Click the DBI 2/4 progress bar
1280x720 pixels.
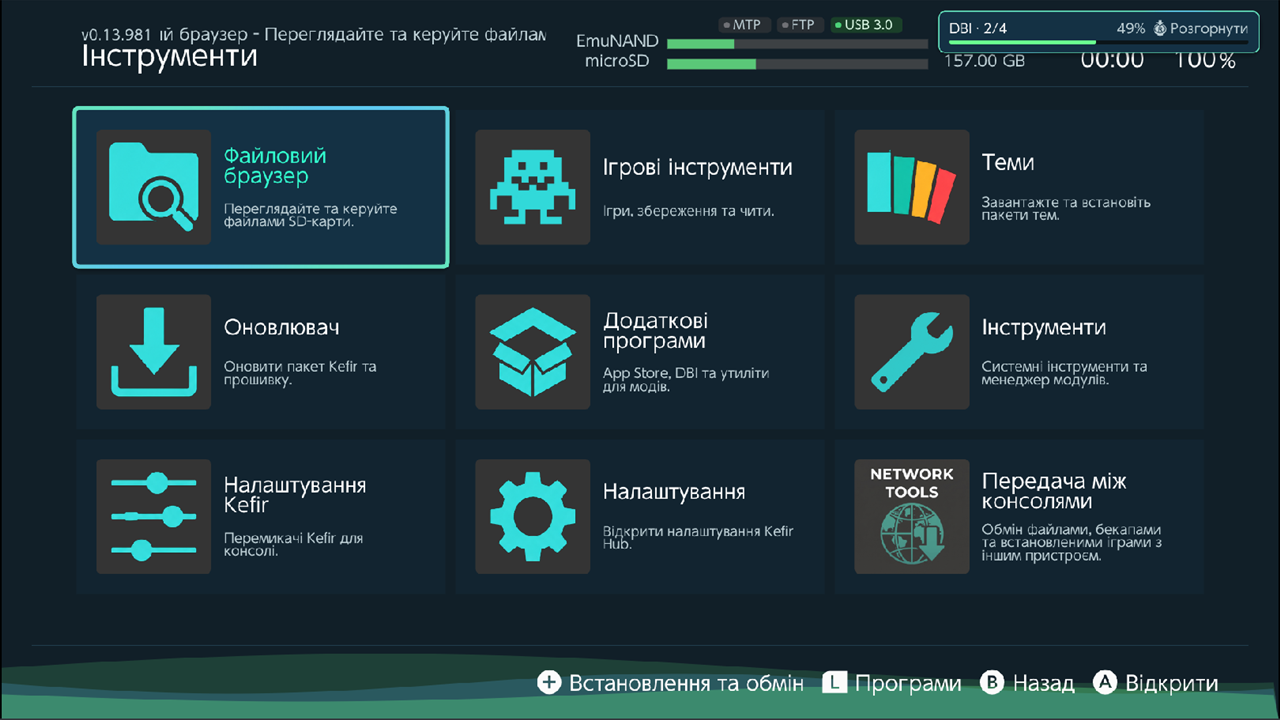[1098, 42]
